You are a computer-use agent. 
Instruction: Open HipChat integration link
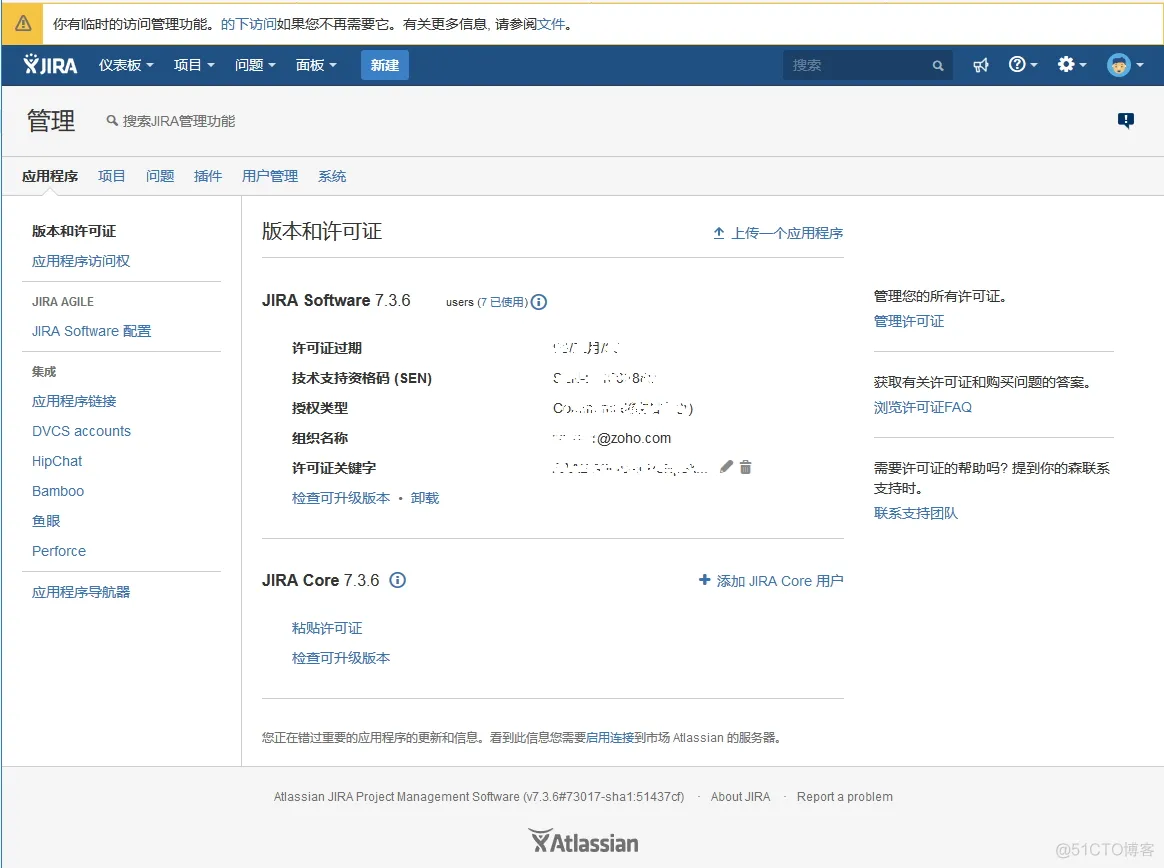click(56, 461)
